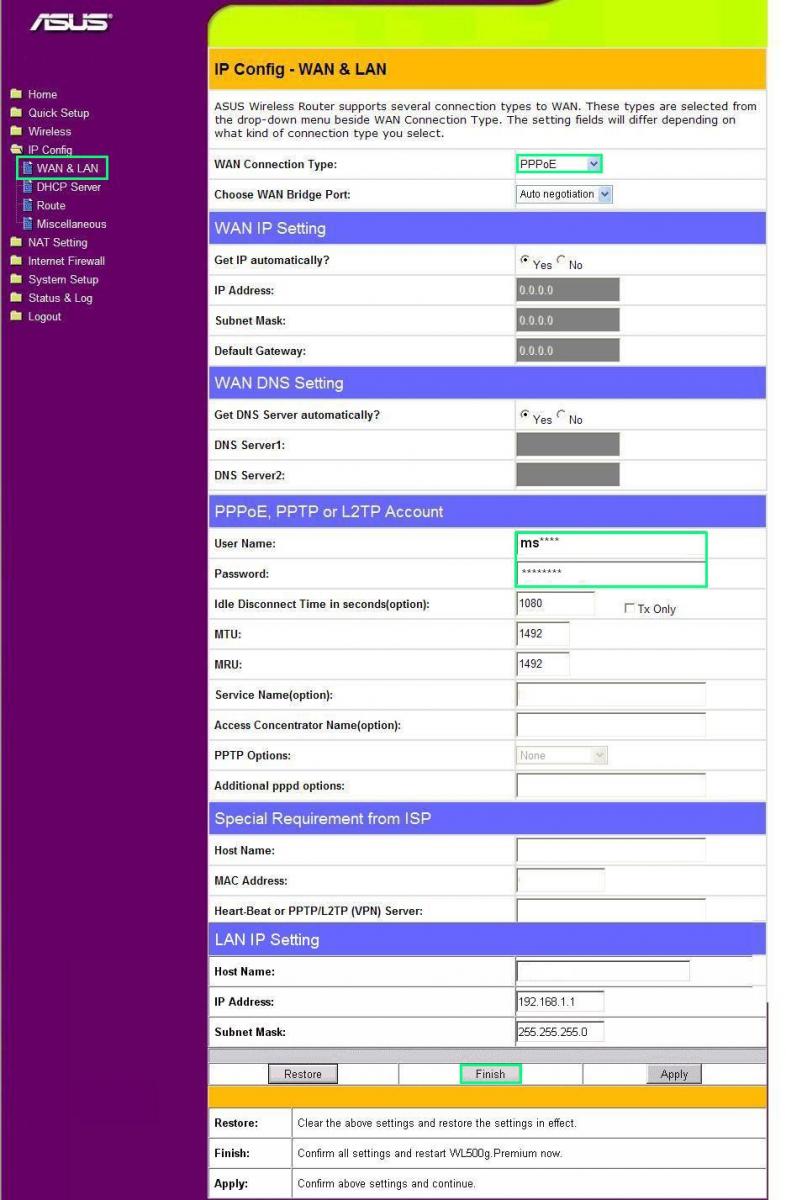Click the Home folder icon in sidebar

17,95
